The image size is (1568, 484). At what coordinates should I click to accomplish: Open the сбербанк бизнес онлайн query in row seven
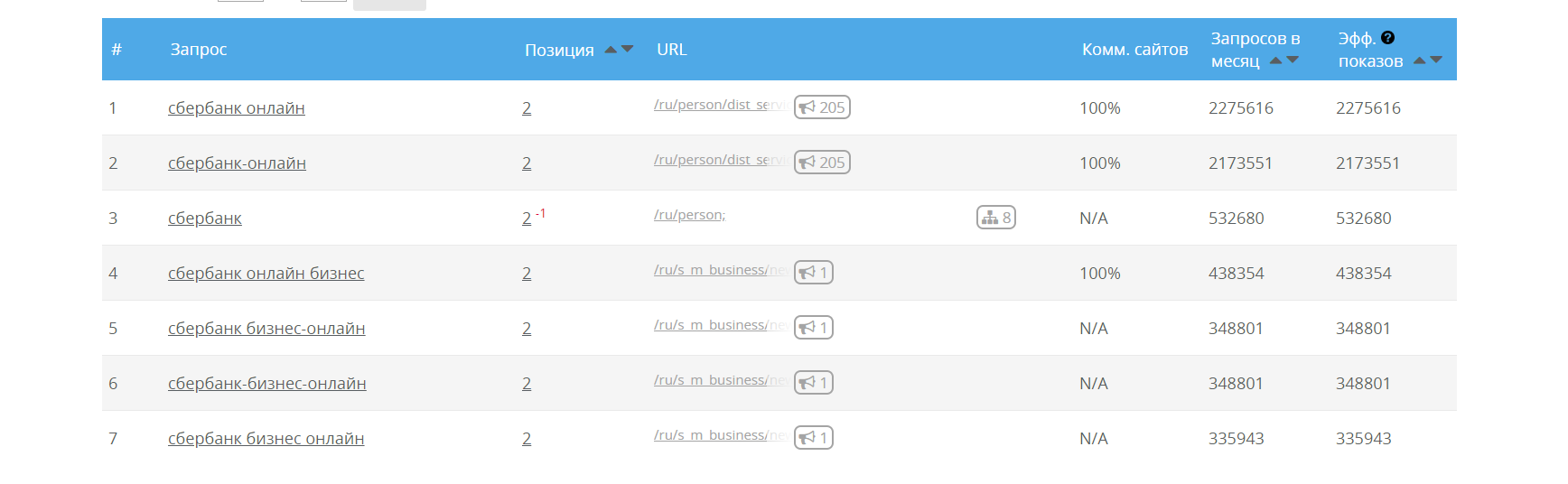[x=266, y=439]
